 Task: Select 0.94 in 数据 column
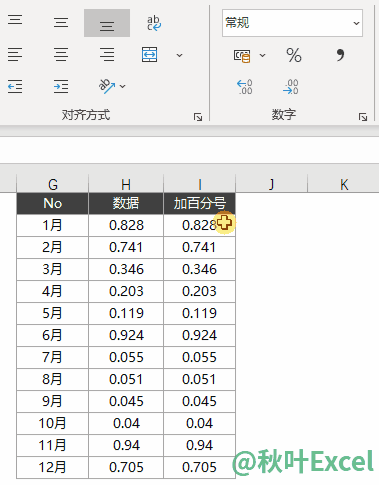[126, 445]
